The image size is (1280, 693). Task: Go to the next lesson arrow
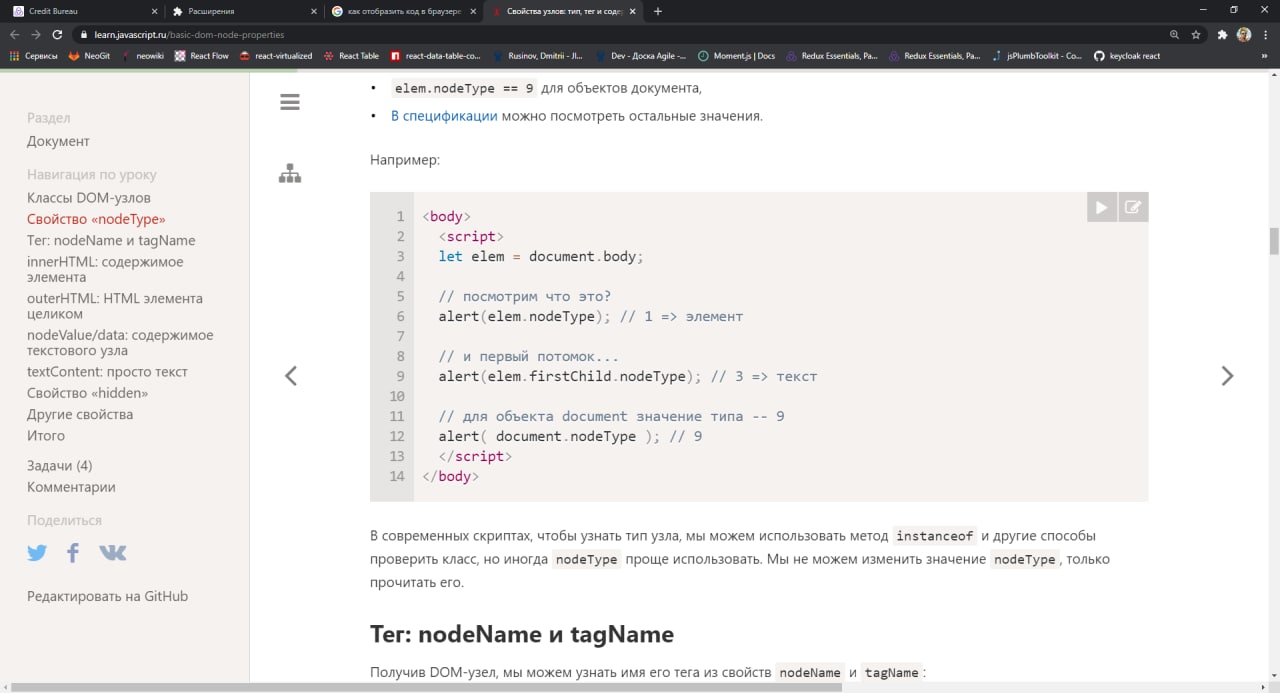pyautogui.click(x=1227, y=376)
